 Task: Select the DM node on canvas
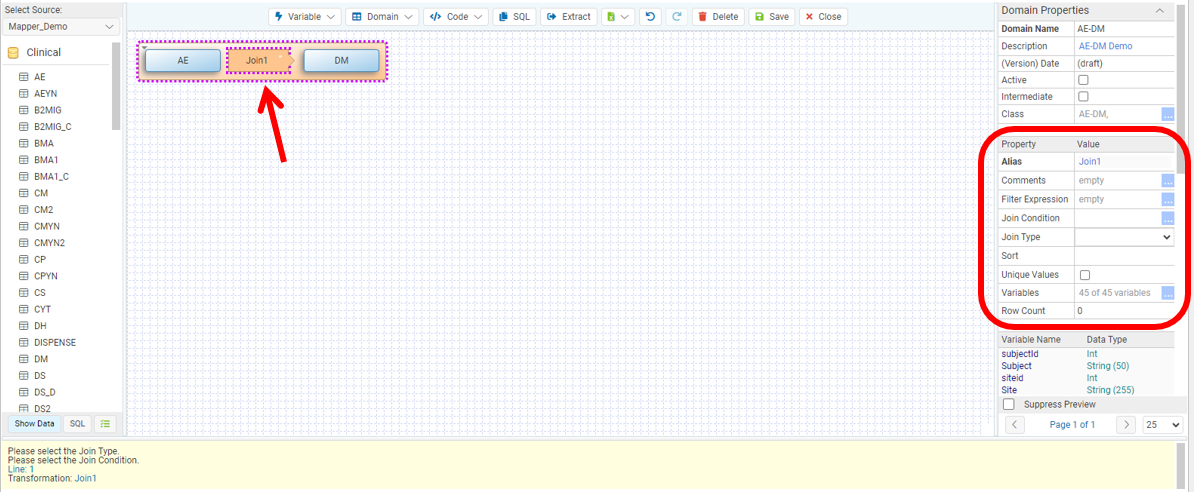[x=341, y=60]
